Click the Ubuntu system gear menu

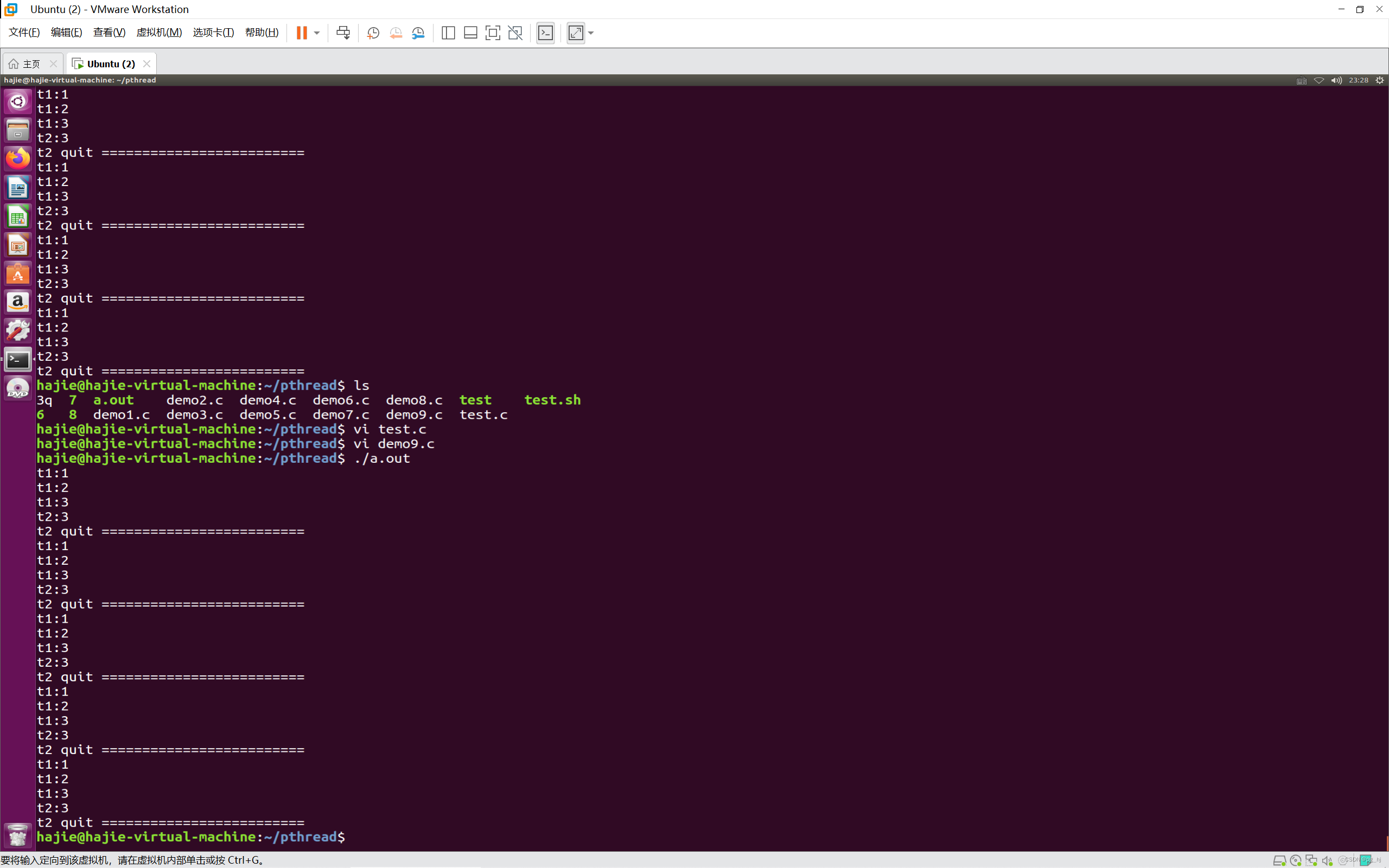pyautogui.click(x=1380, y=80)
